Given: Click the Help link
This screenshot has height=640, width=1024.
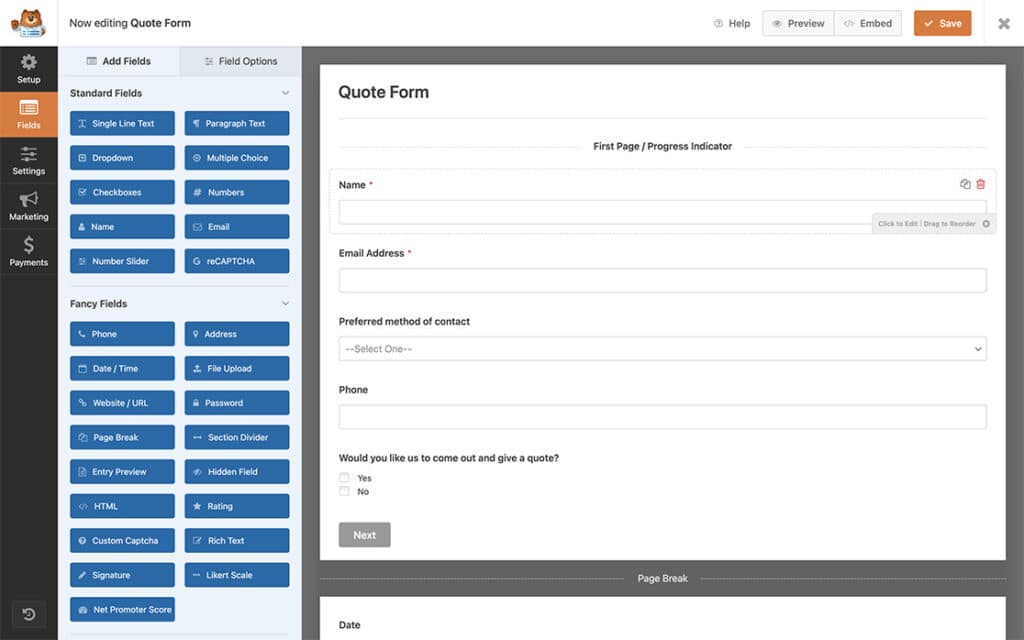Looking at the screenshot, I should pos(732,24).
